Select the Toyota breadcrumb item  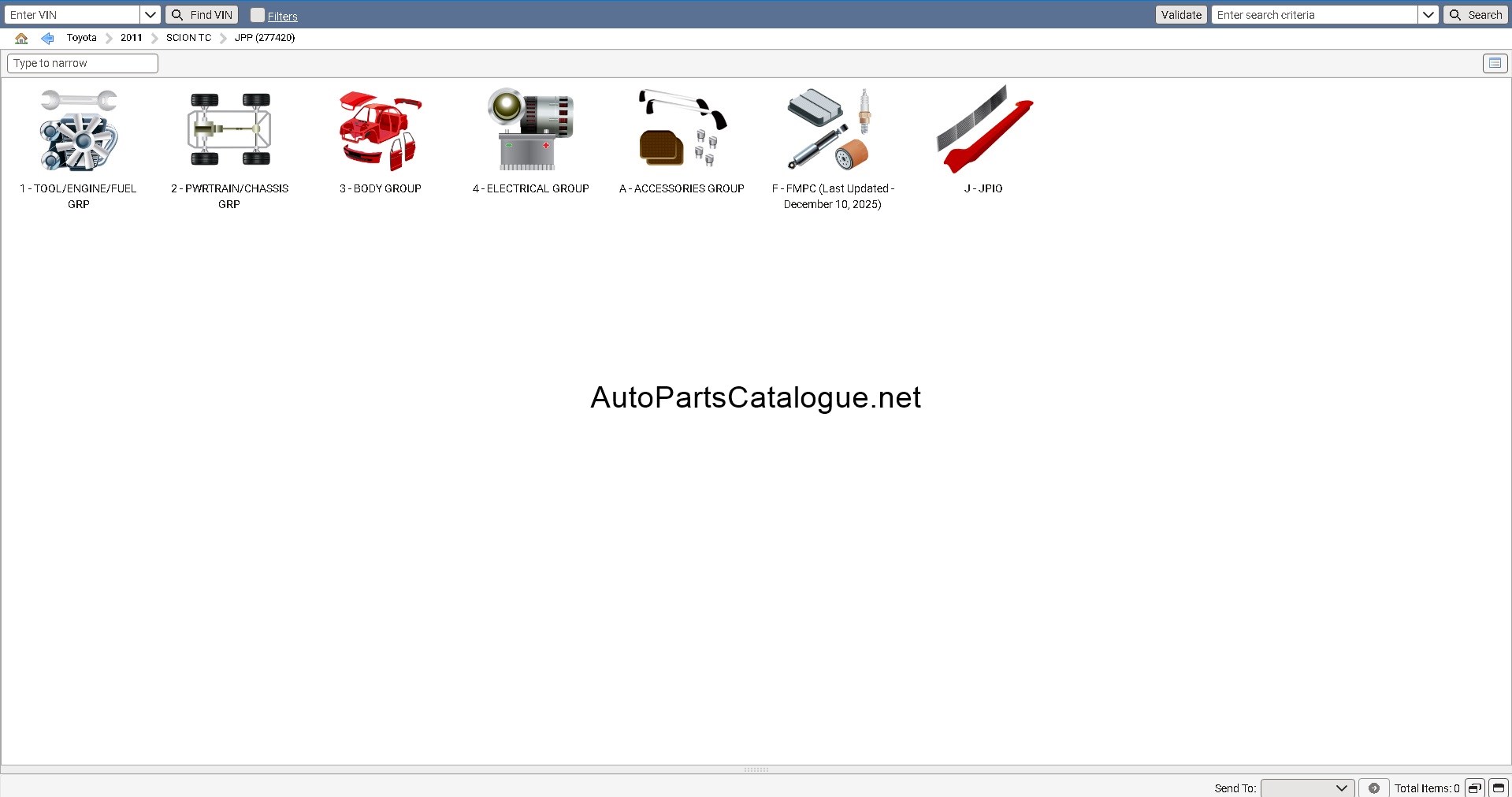click(81, 38)
